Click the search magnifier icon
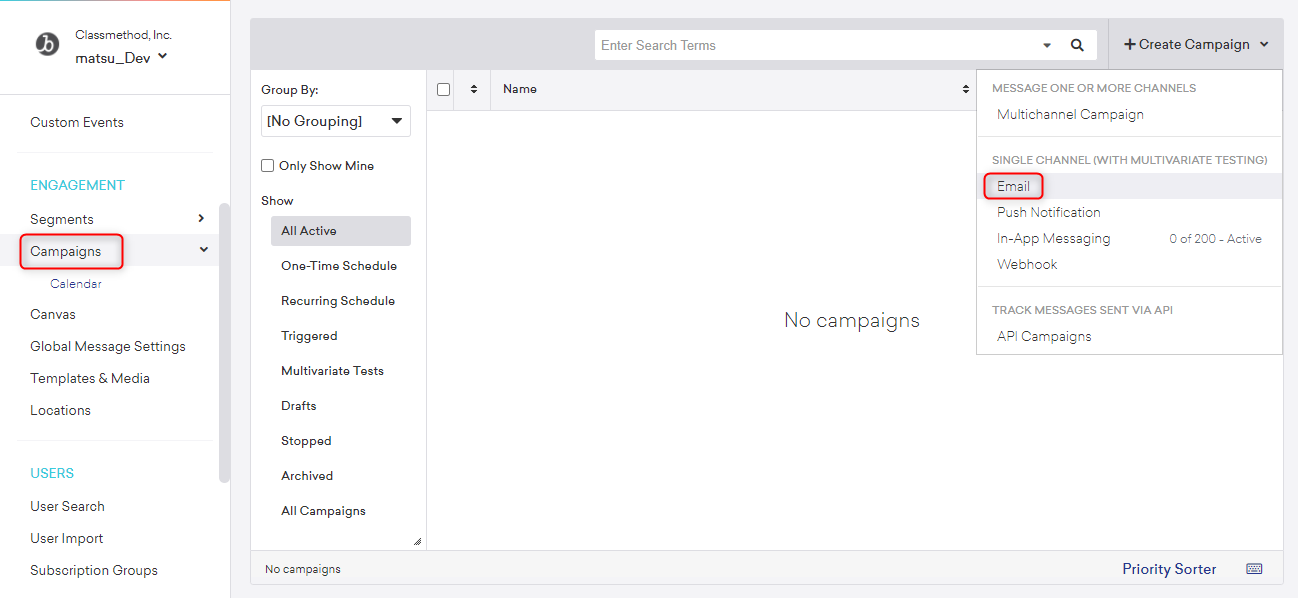This screenshot has height=598, width=1298. 1077,45
